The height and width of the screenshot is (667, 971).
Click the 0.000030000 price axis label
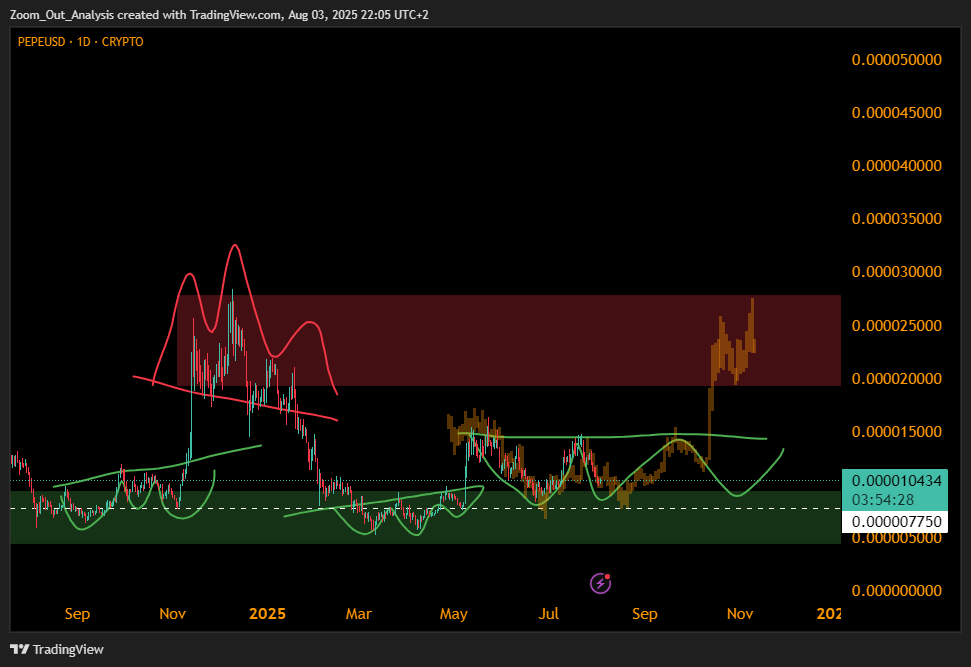click(x=896, y=271)
